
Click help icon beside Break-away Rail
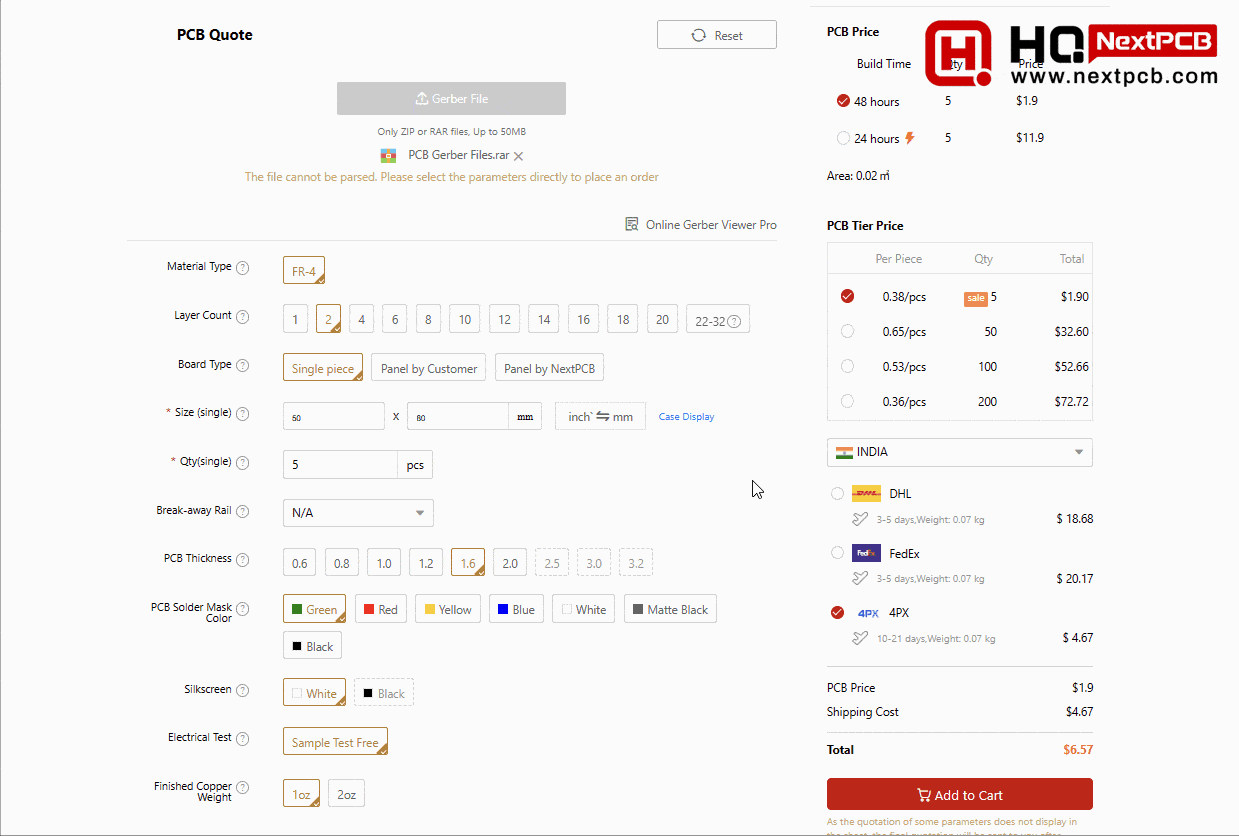(x=242, y=512)
